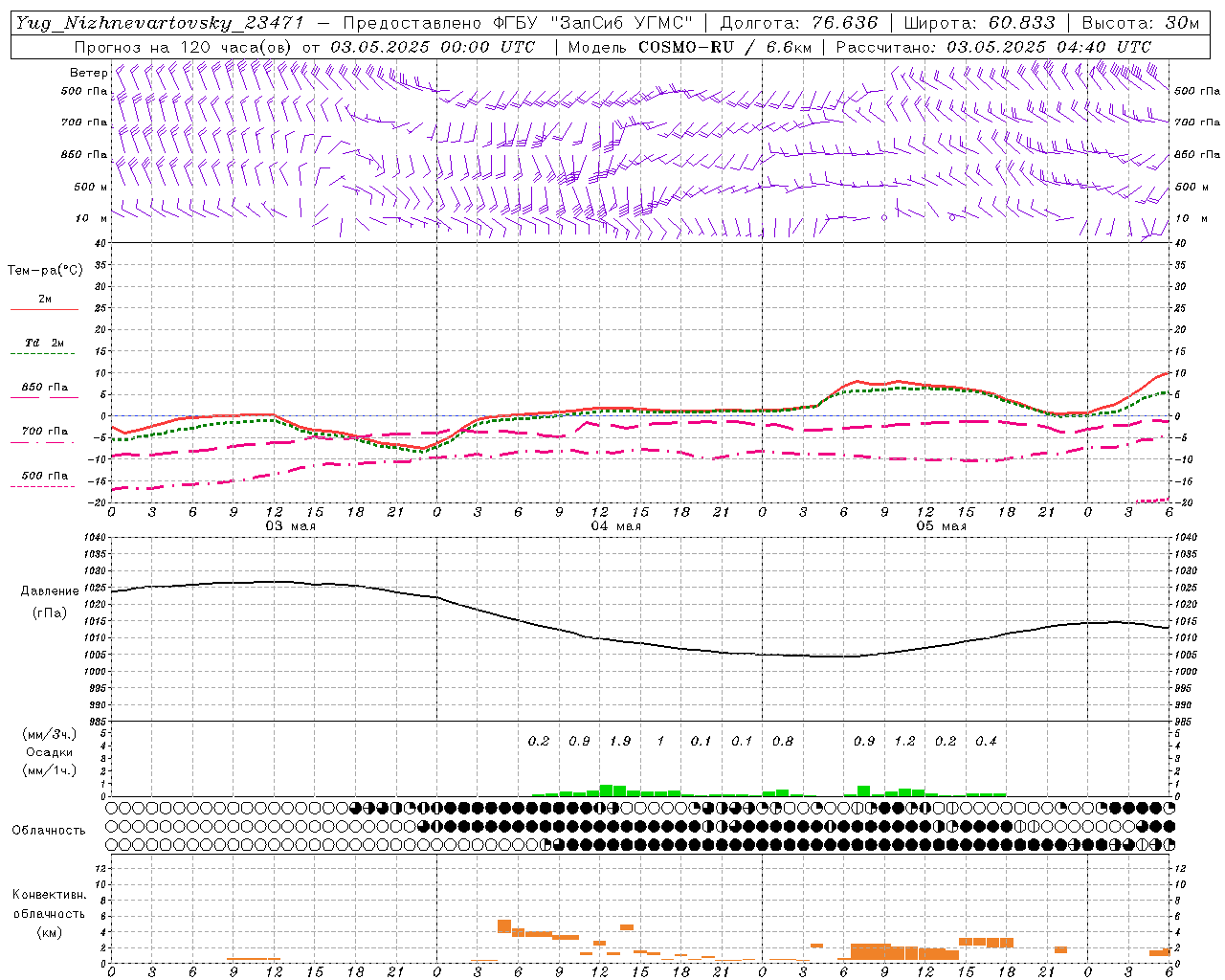Select the Модель COSMO-RU / 6.6км text

[690, 47]
